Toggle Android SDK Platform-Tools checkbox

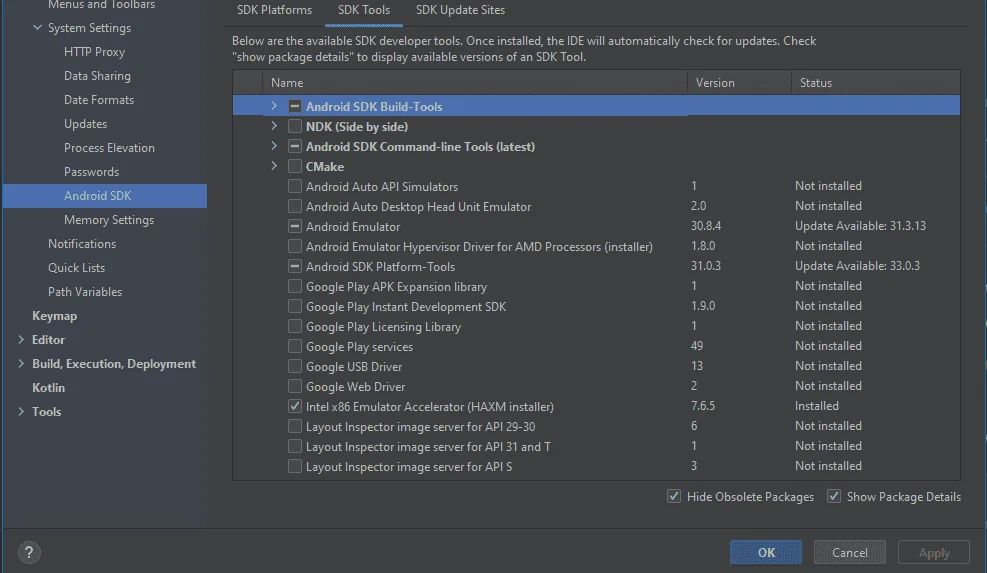tap(295, 266)
